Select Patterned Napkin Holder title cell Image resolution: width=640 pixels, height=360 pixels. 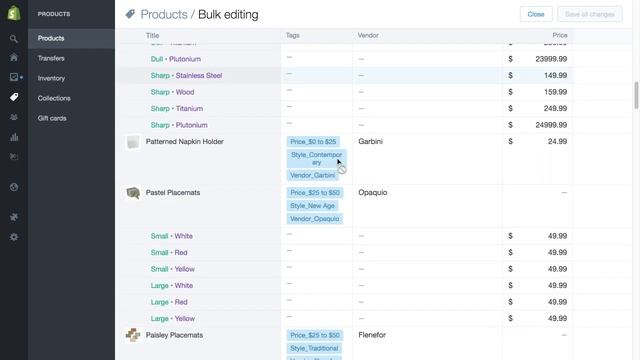click(184, 142)
